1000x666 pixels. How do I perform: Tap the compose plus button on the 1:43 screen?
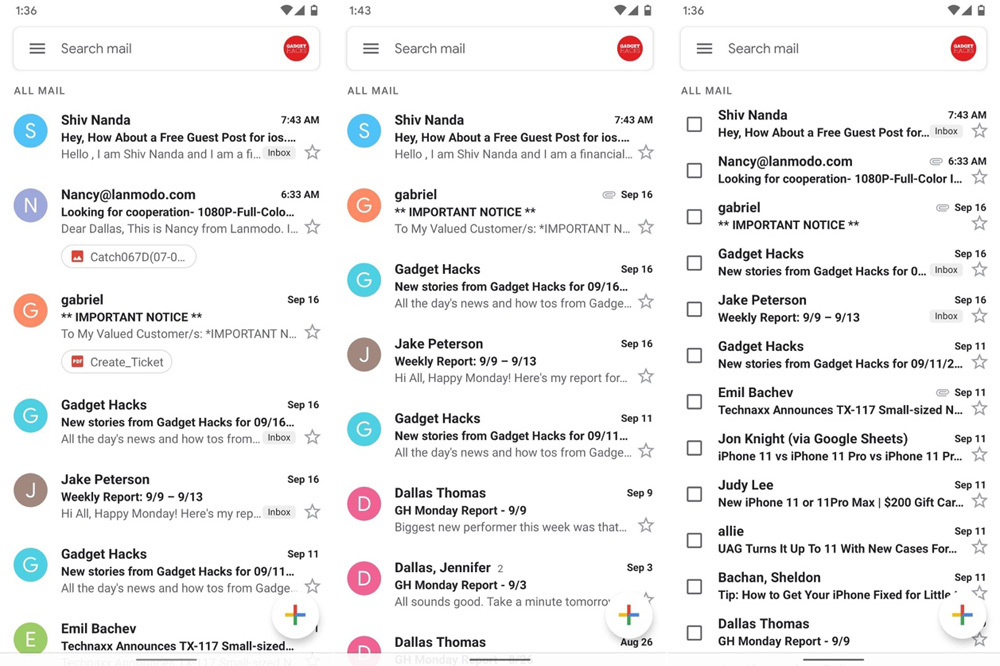tap(628, 615)
